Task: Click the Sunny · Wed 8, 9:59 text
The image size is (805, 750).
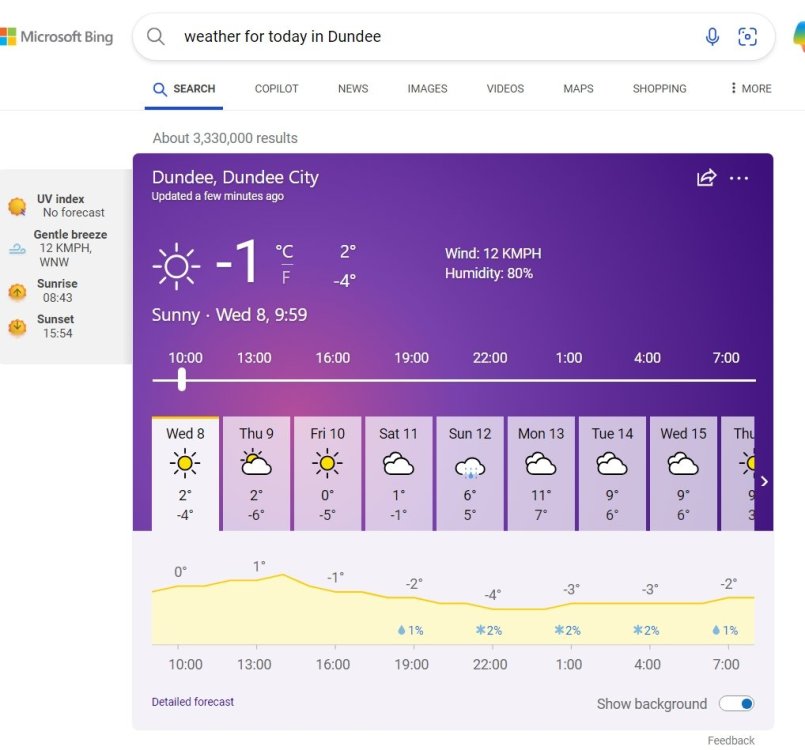Action: pyautogui.click(x=229, y=315)
